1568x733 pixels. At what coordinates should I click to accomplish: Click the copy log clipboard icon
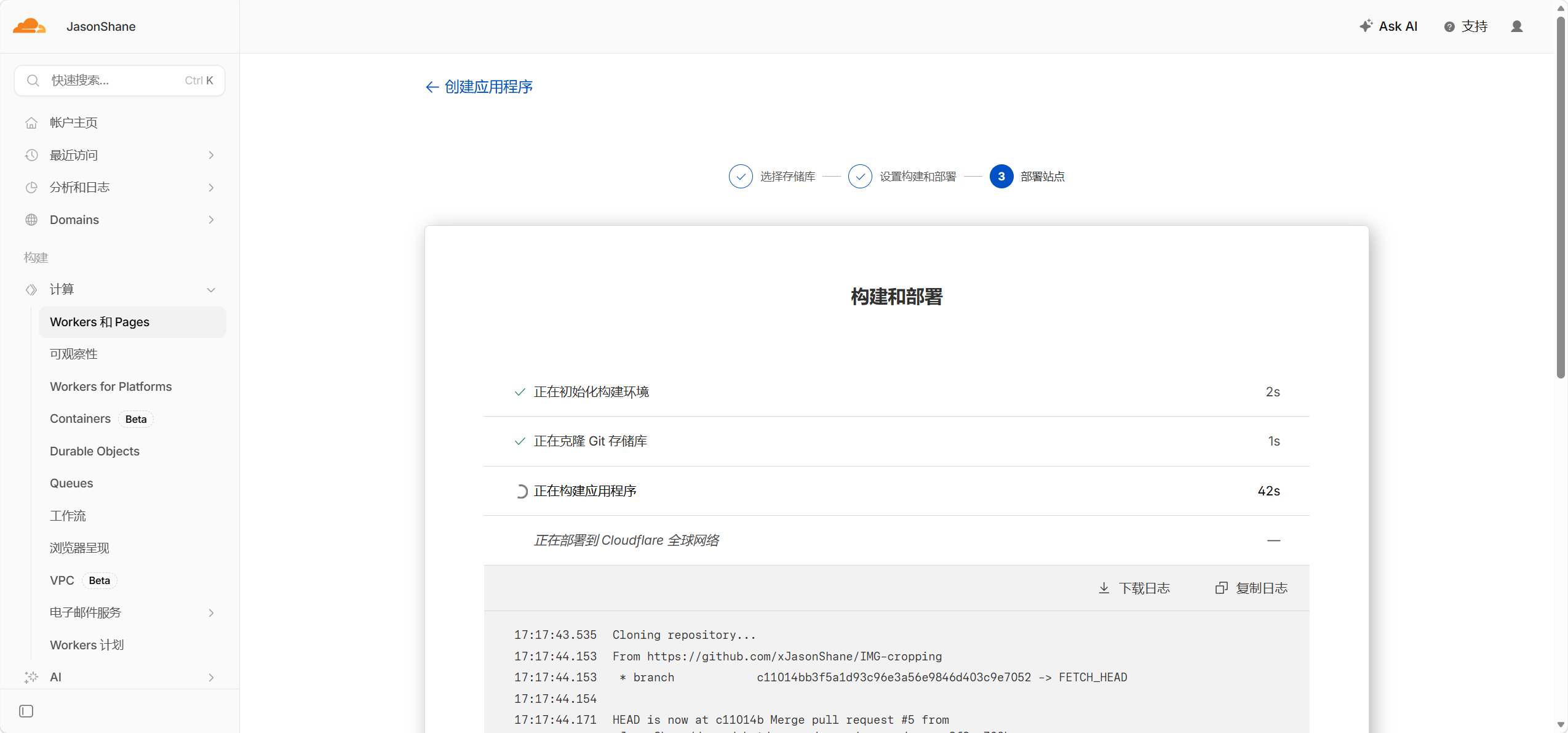1221,588
